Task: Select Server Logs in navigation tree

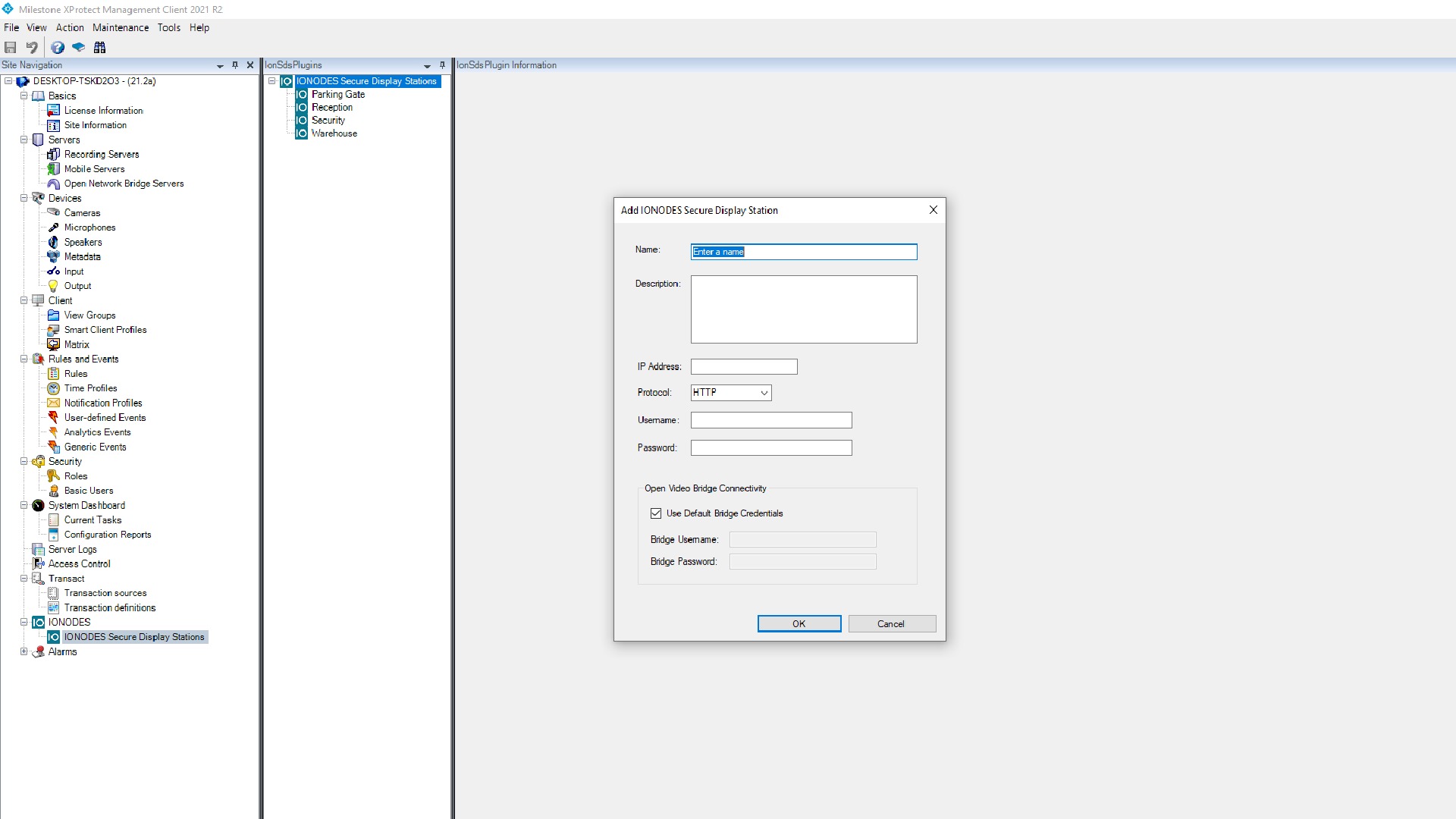Action: [x=73, y=550]
